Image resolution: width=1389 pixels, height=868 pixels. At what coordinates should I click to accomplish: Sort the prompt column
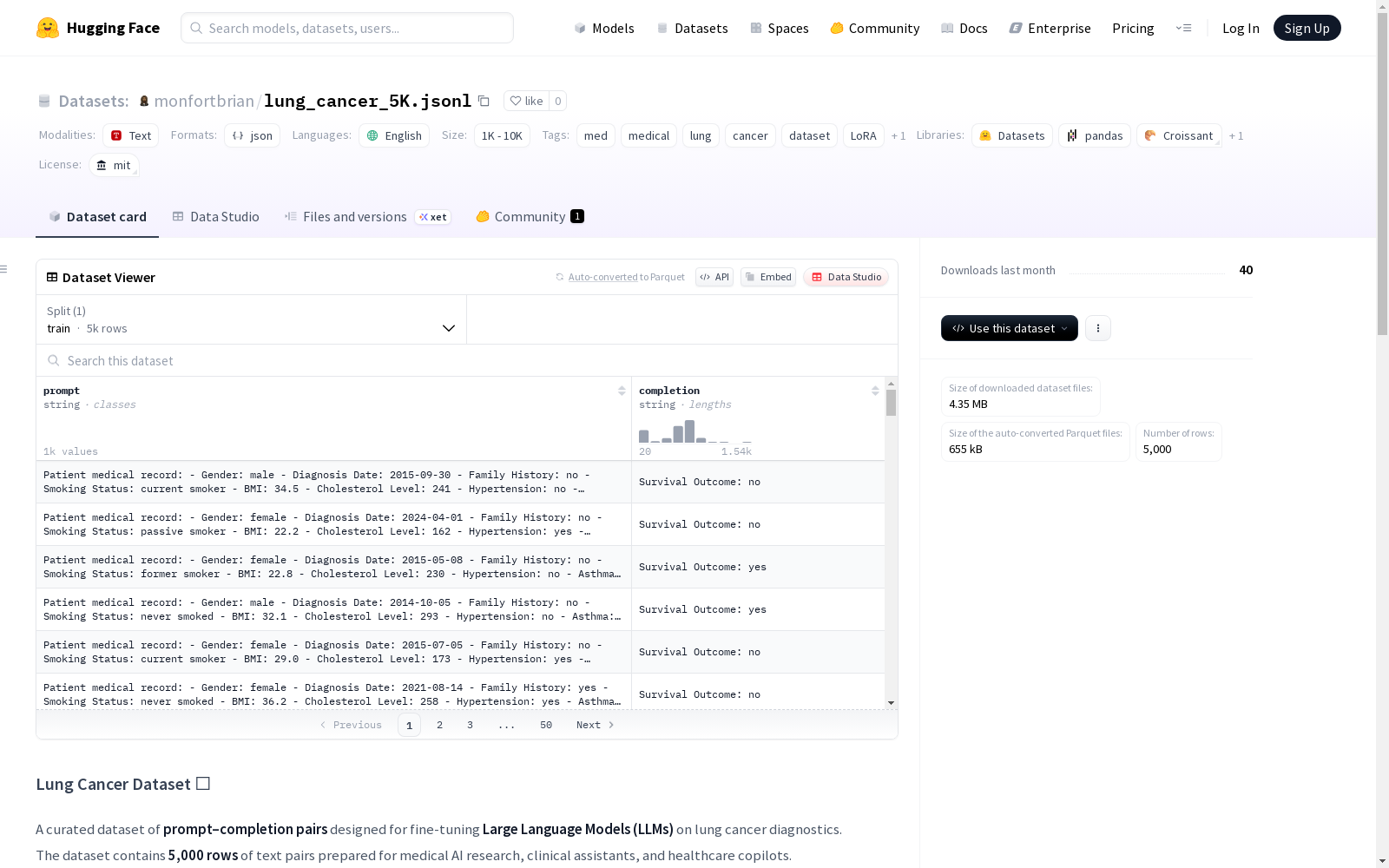tap(622, 391)
